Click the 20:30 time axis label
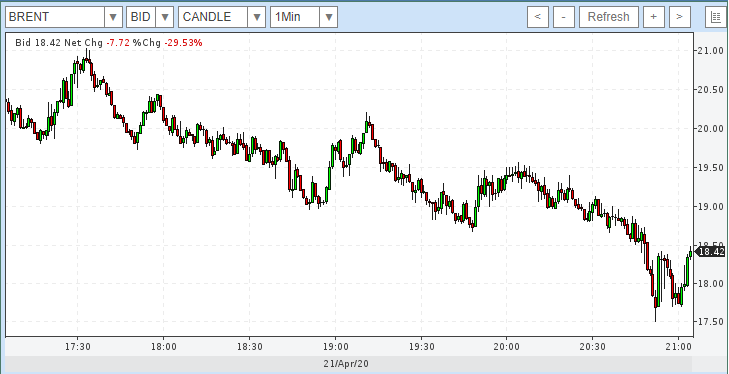 (592, 347)
